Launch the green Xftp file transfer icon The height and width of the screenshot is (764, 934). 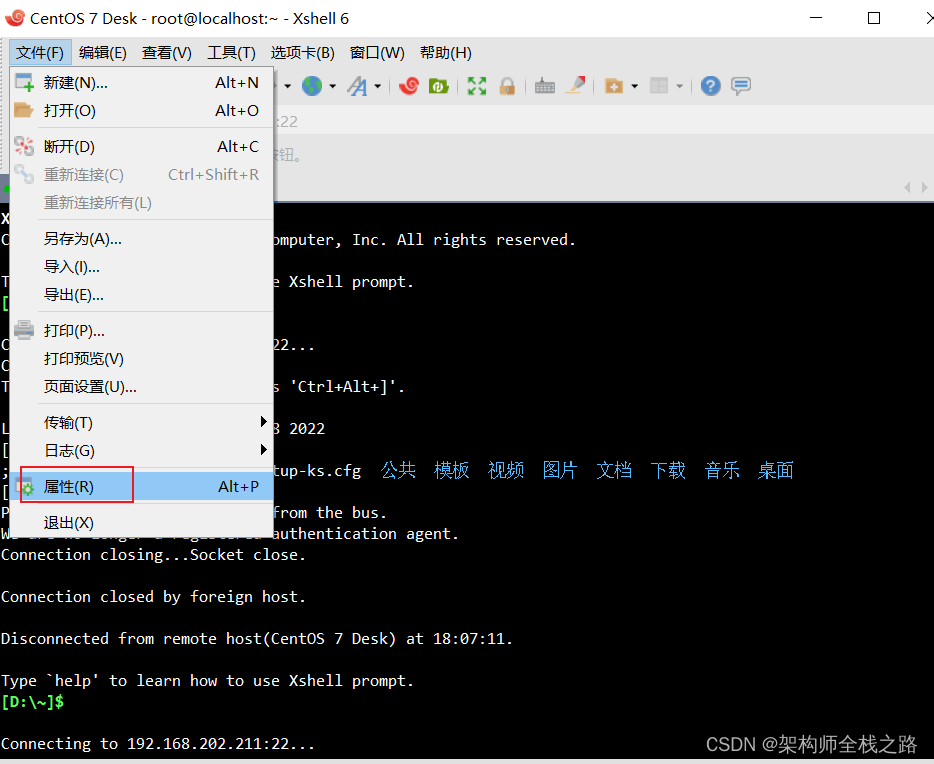click(x=438, y=86)
